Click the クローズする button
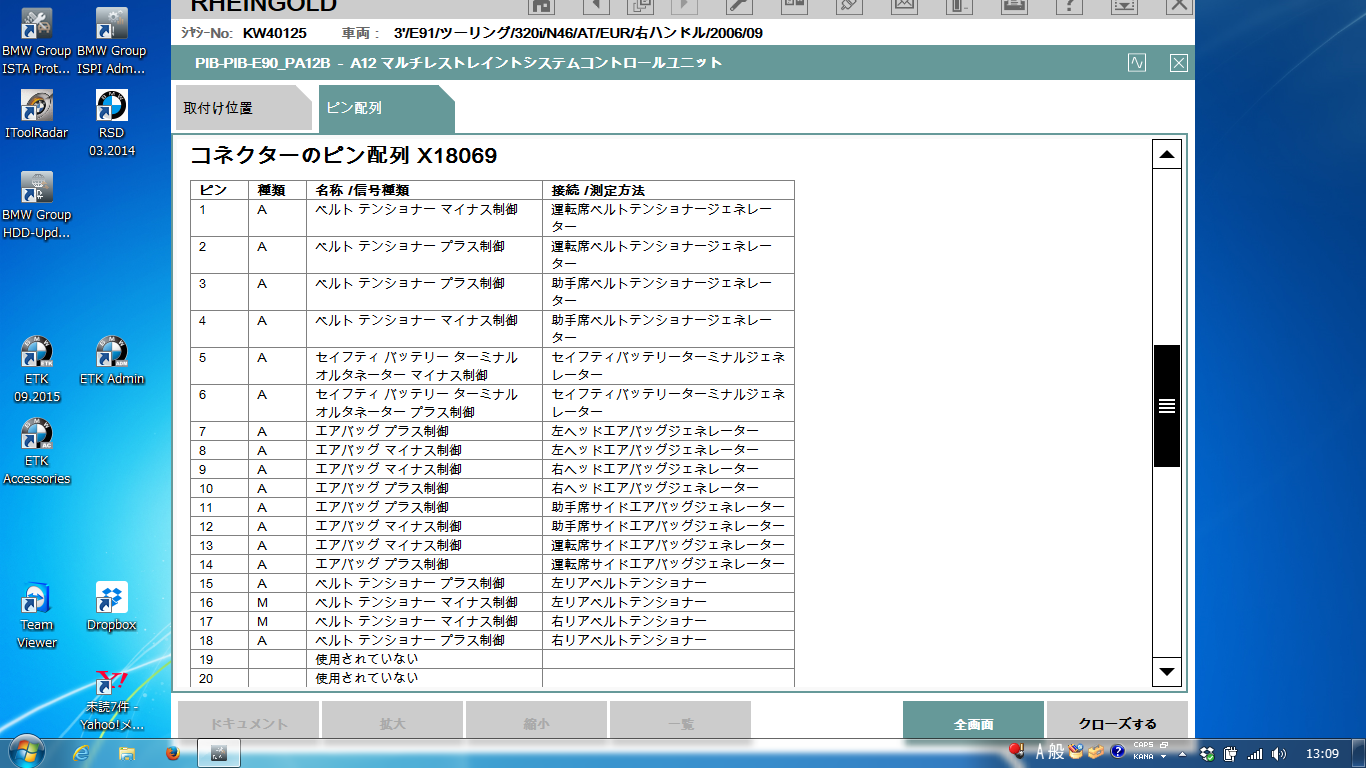1366x768 pixels. (x=1117, y=723)
